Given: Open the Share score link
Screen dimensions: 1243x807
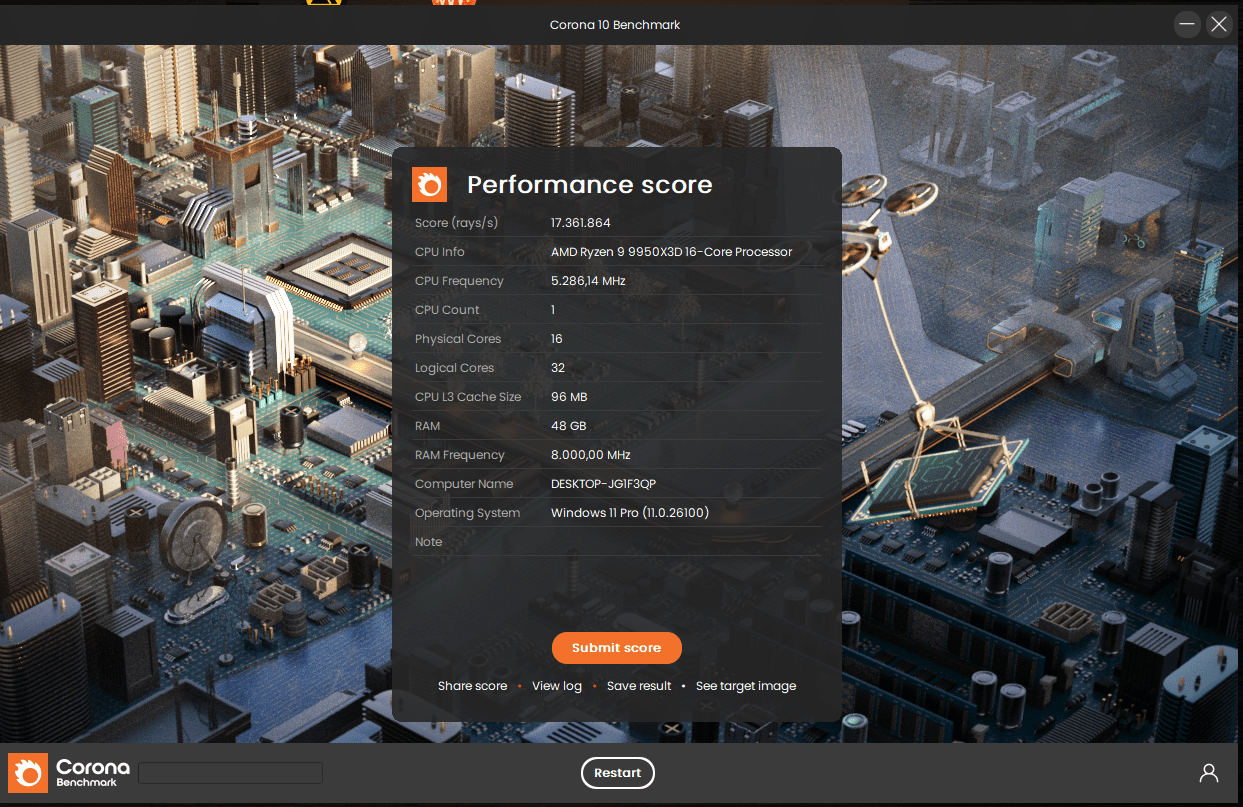Looking at the screenshot, I should [472, 686].
